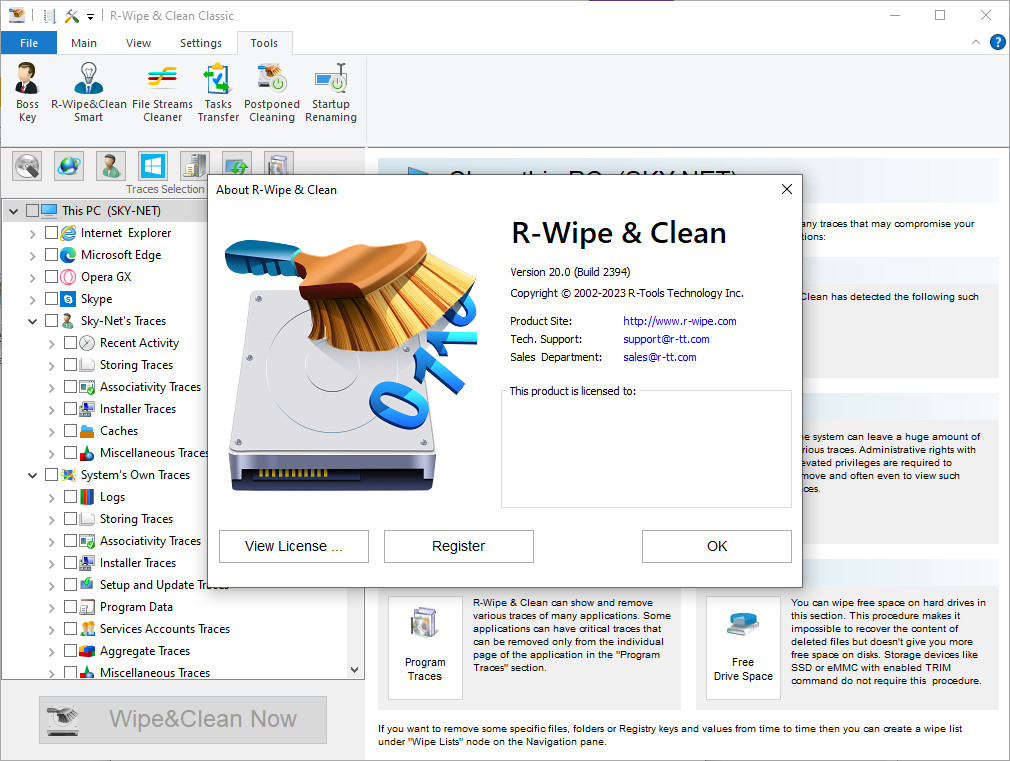Expand the Logs node
The image size is (1010, 761).
(x=52, y=498)
